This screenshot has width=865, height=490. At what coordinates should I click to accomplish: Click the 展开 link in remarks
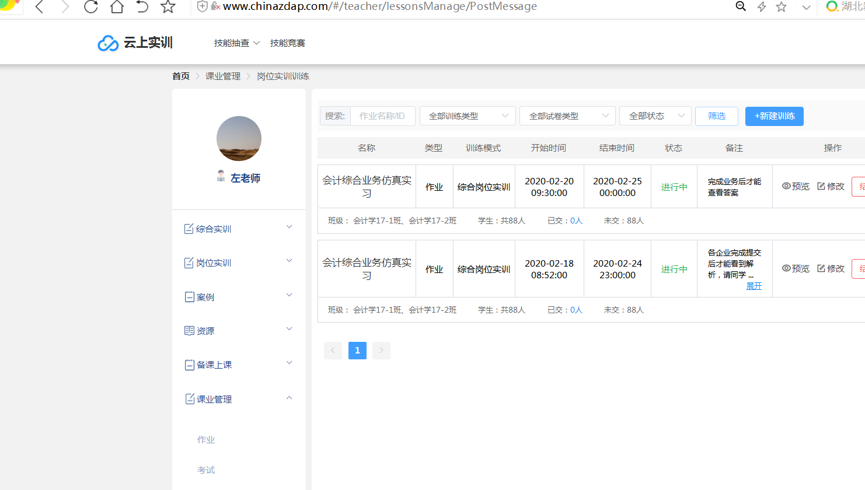click(x=754, y=286)
